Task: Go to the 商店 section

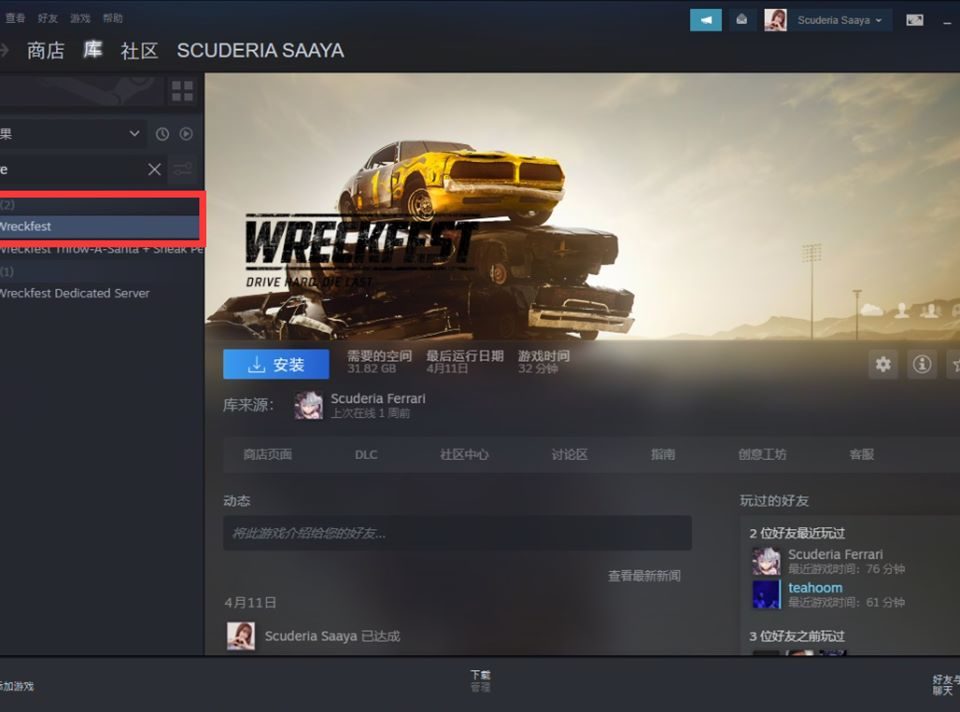Action: pos(45,50)
